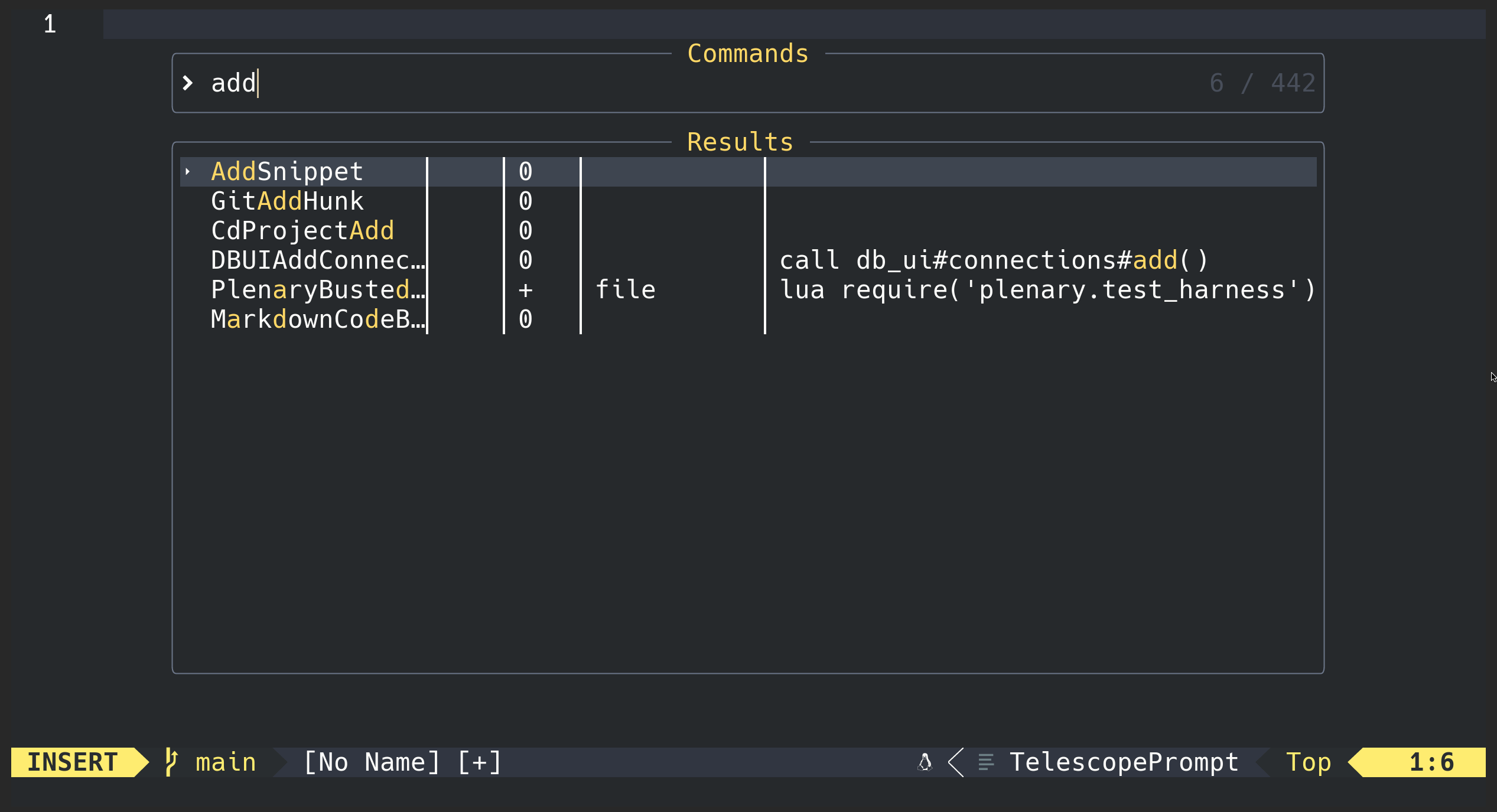Click the filetype lines icon before TelescopePrompt
This screenshot has width=1497, height=812.
[x=986, y=762]
